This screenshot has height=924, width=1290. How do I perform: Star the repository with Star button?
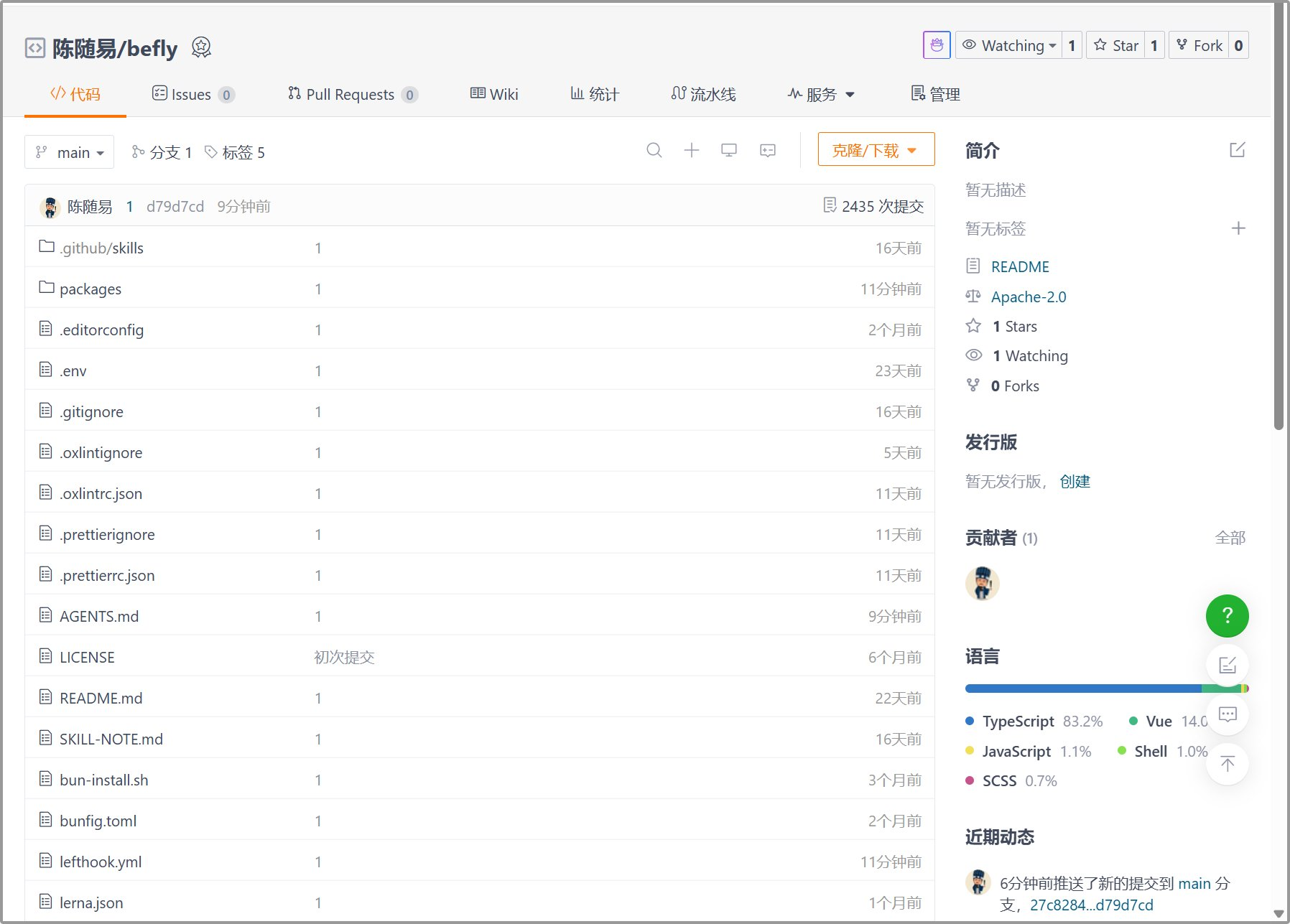[x=1115, y=45]
